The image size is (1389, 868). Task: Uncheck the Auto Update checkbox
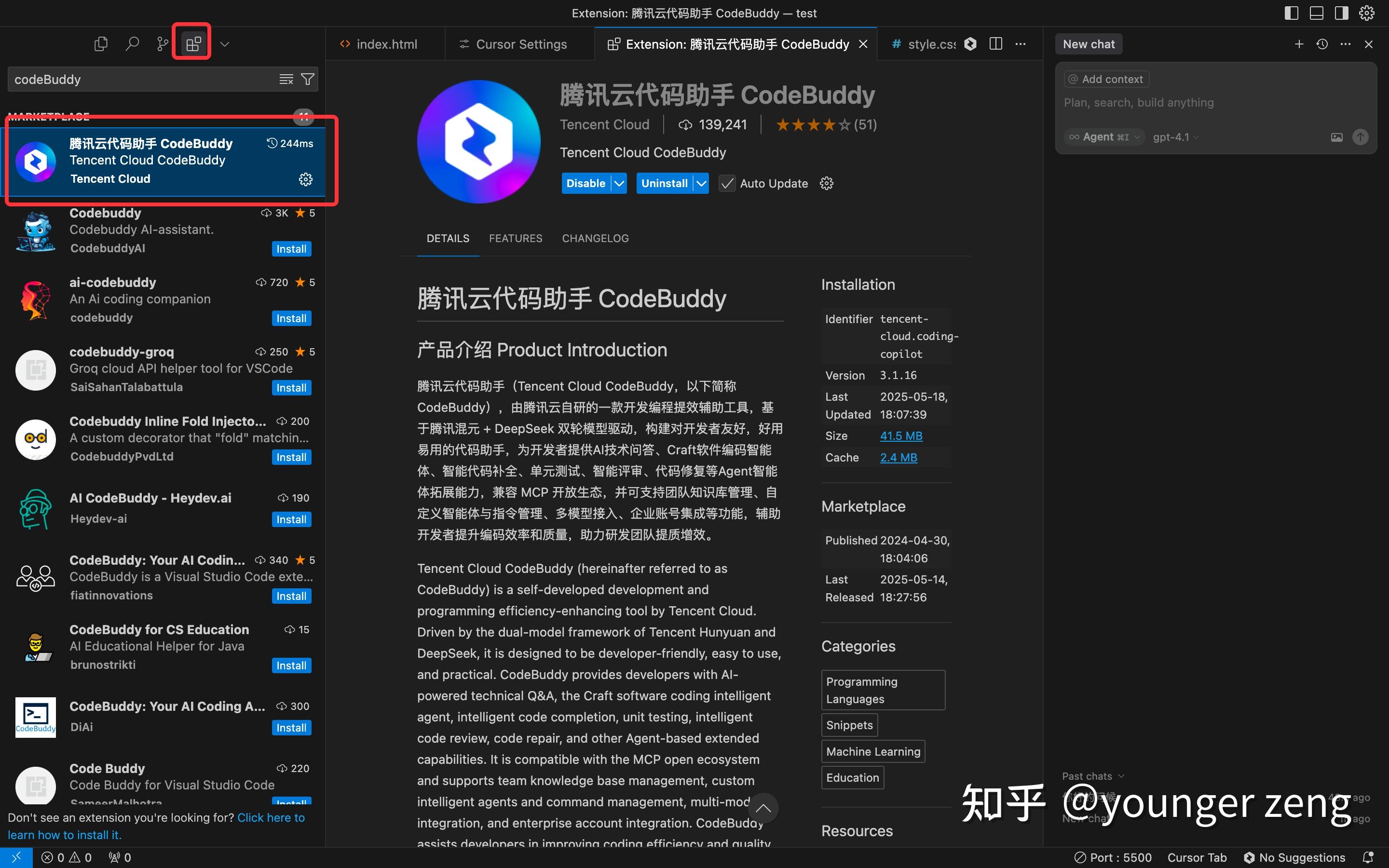click(727, 183)
